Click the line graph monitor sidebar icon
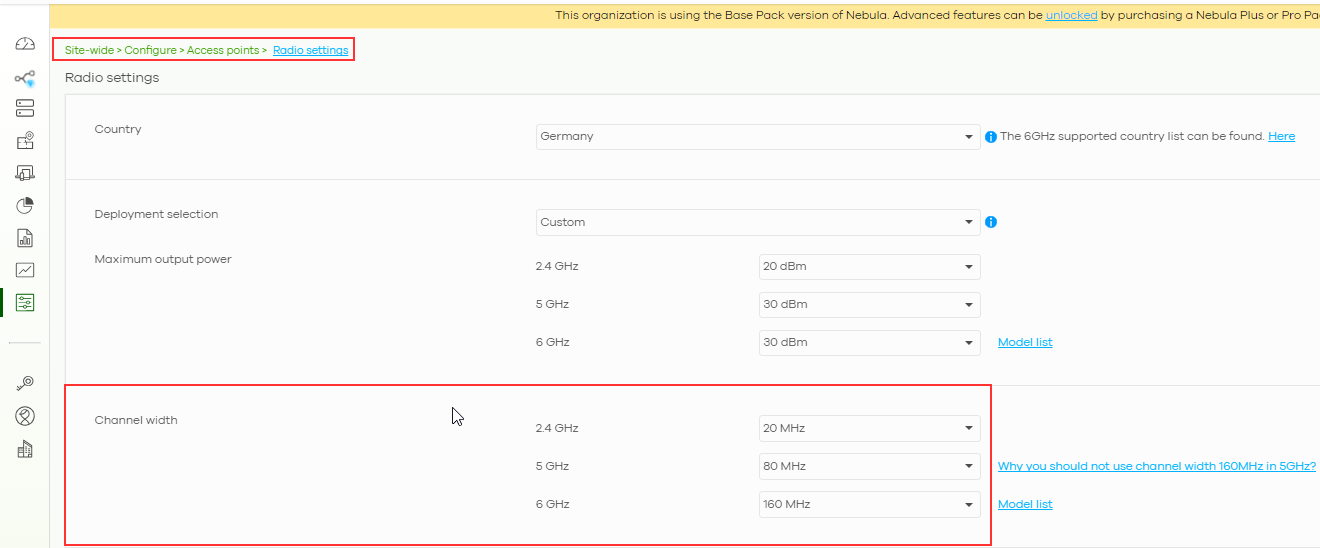The image size is (1320, 548). (x=25, y=270)
